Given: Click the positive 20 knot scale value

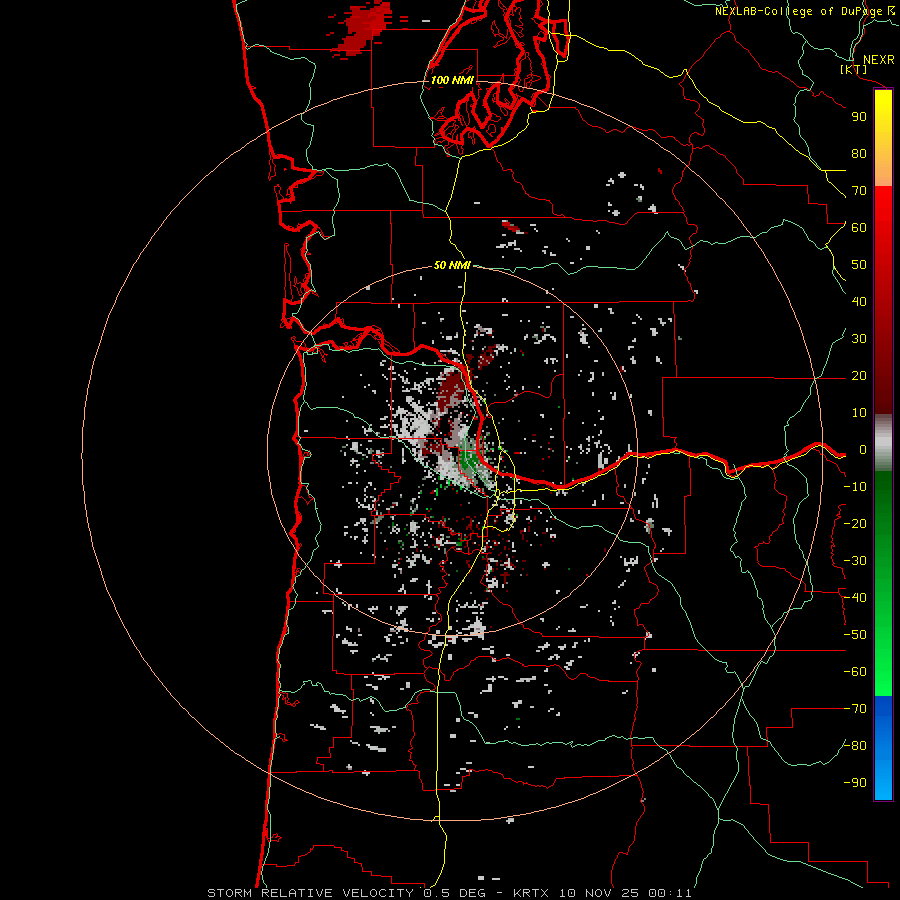Looking at the screenshot, I should pyautogui.click(x=859, y=375).
